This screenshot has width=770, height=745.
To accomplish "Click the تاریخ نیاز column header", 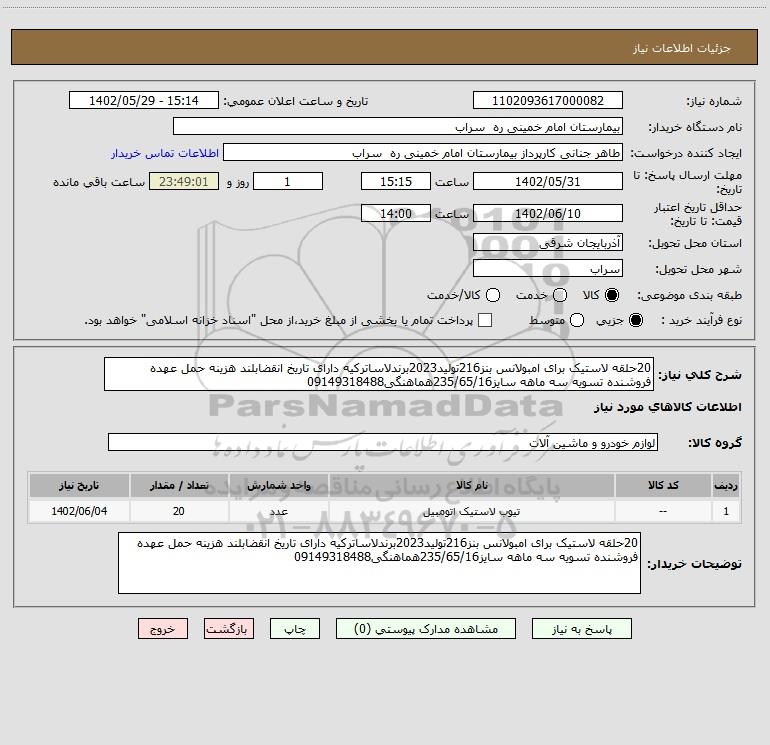I will point(79,485).
